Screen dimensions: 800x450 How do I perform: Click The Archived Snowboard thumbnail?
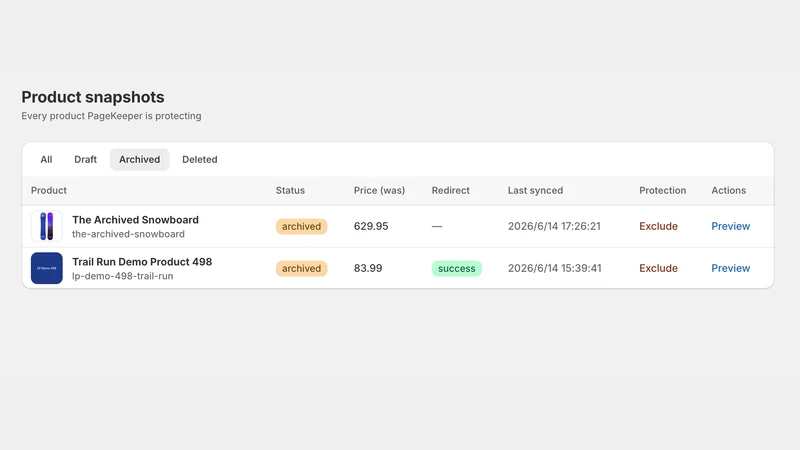coord(46,226)
